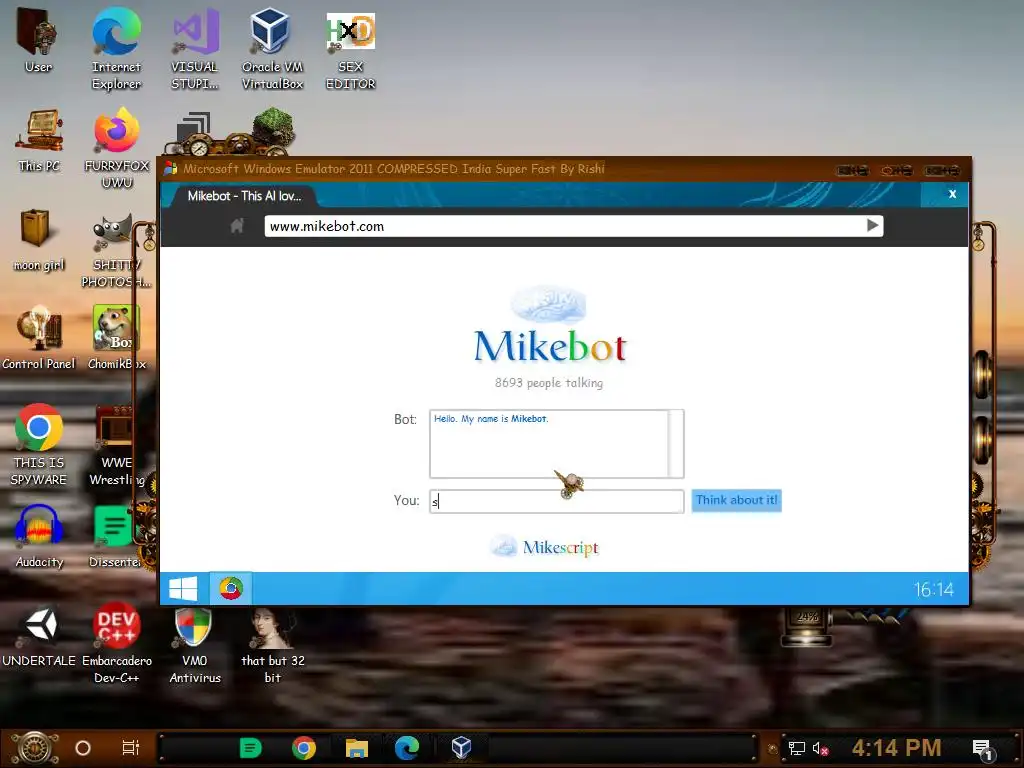Launch THIS IS SPYWARE Chrome shortcut
Image resolution: width=1024 pixels, height=768 pixels.
[39, 444]
